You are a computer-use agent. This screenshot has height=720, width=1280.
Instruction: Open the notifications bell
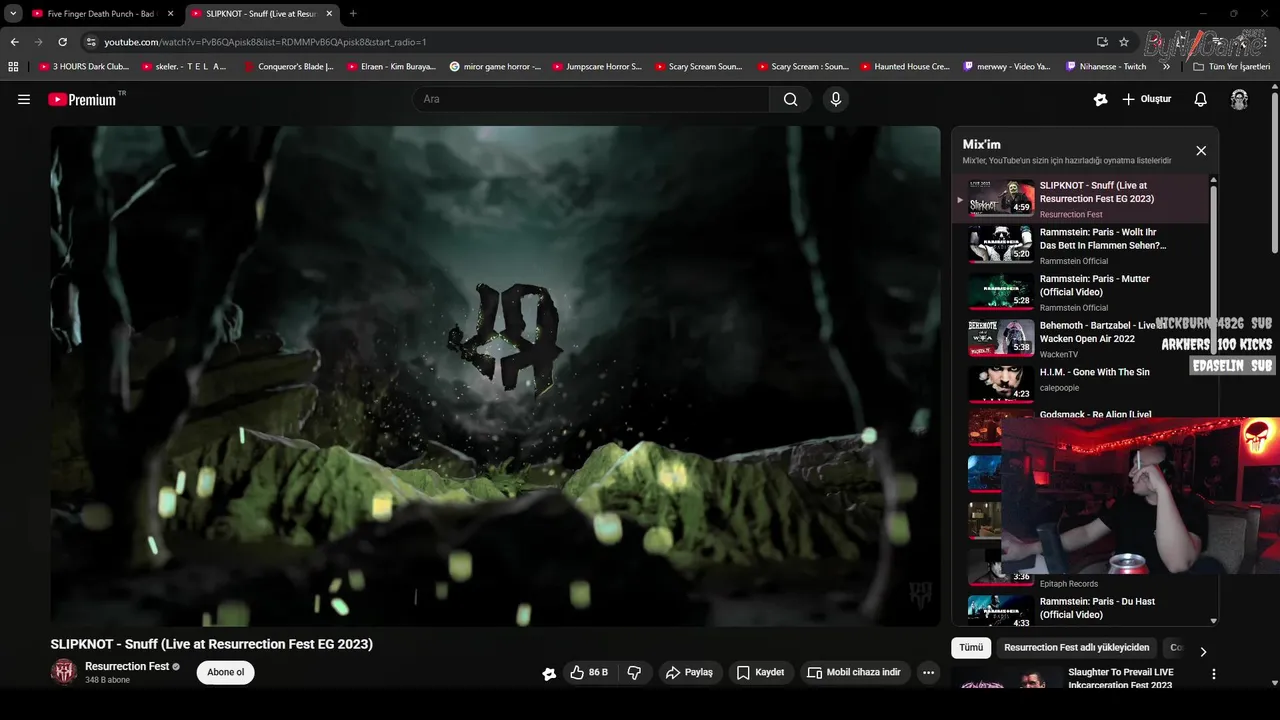[x=1201, y=99]
